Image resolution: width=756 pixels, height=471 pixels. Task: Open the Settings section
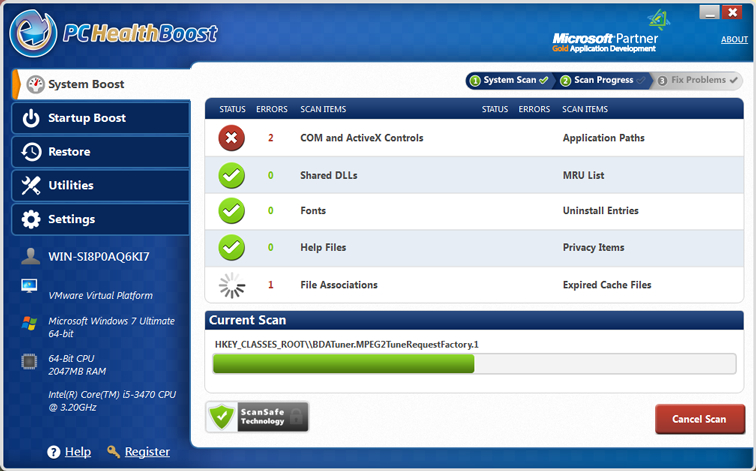(x=100, y=219)
